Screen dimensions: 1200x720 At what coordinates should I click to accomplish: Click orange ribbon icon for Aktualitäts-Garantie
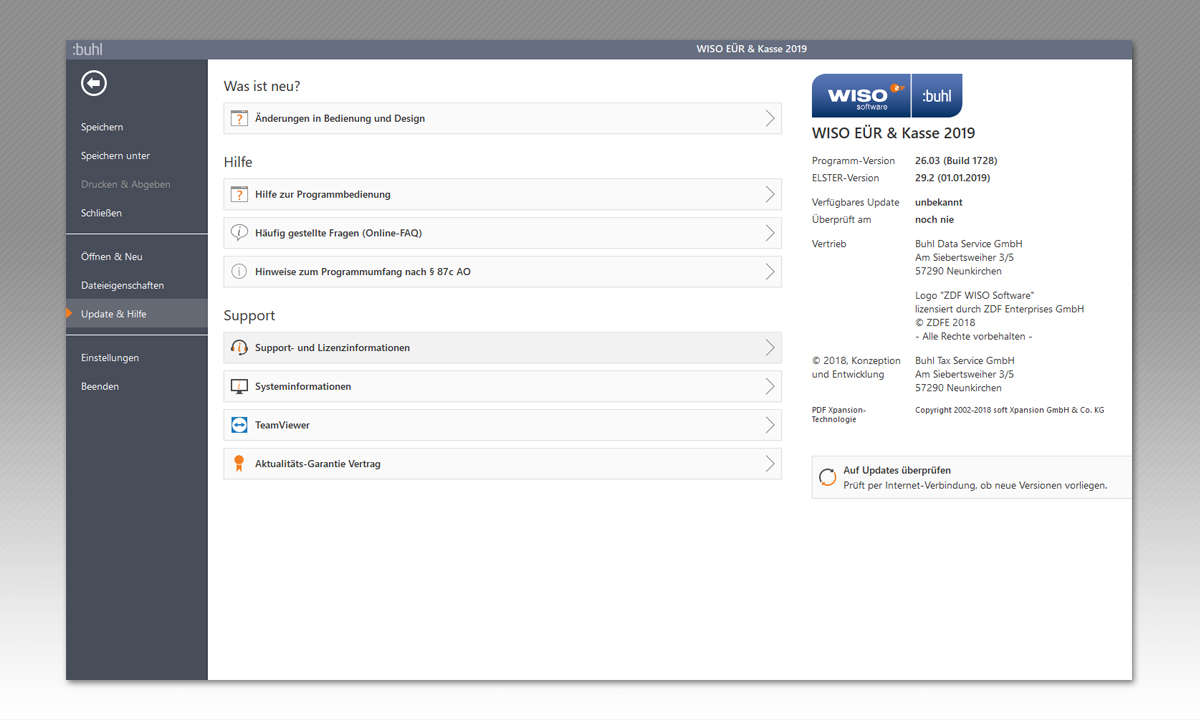[x=239, y=463]
